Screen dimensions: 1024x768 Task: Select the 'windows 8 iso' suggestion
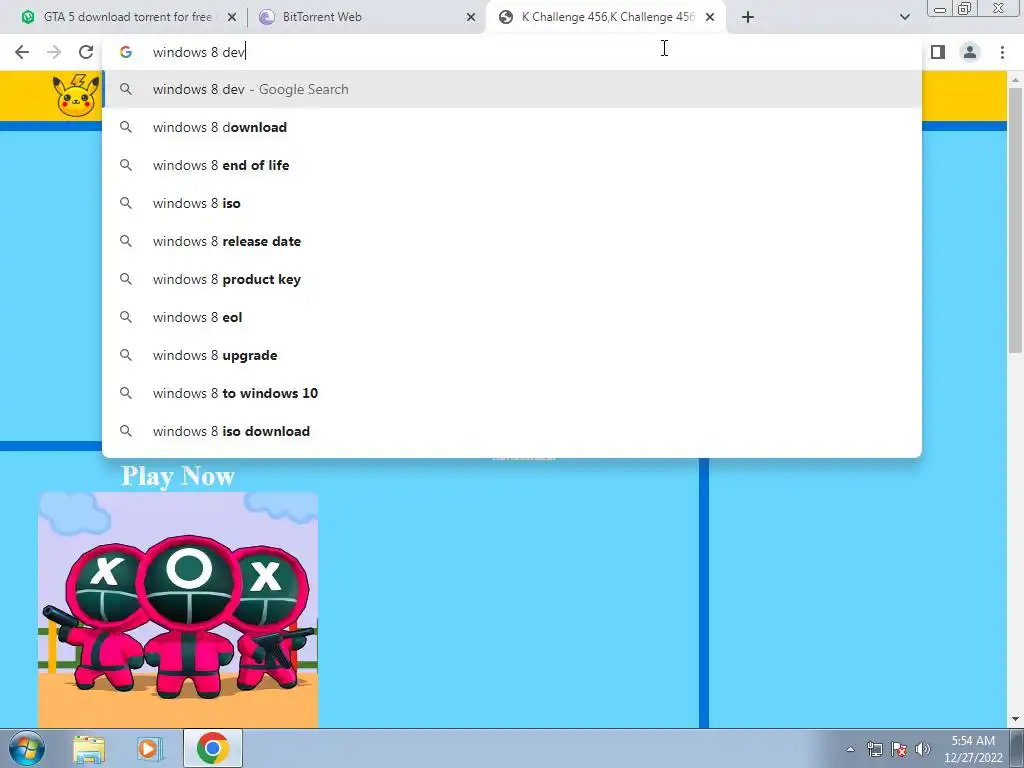pos(512,203)
